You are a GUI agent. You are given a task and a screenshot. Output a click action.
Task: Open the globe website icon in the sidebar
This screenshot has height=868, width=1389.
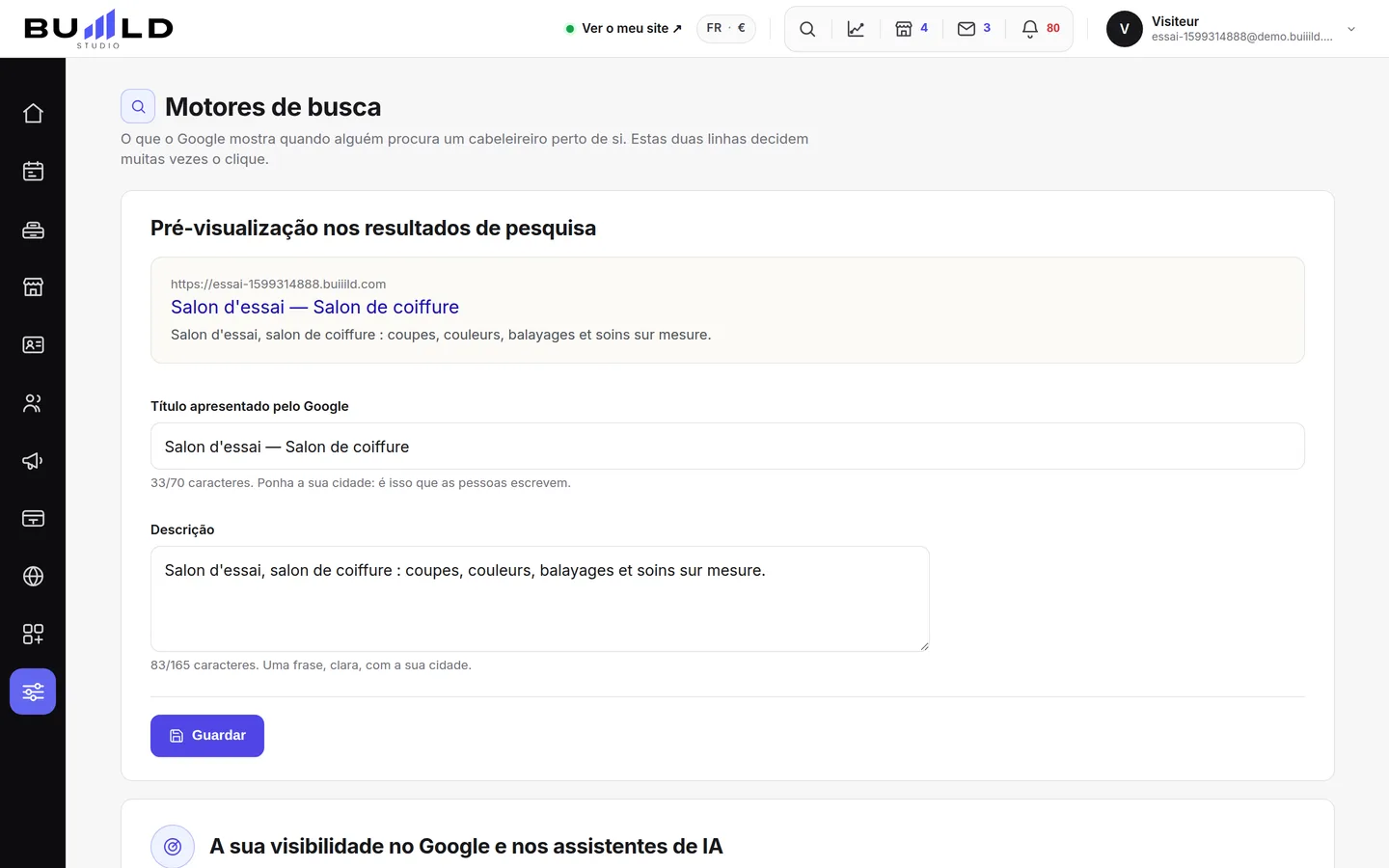[33, 577]
